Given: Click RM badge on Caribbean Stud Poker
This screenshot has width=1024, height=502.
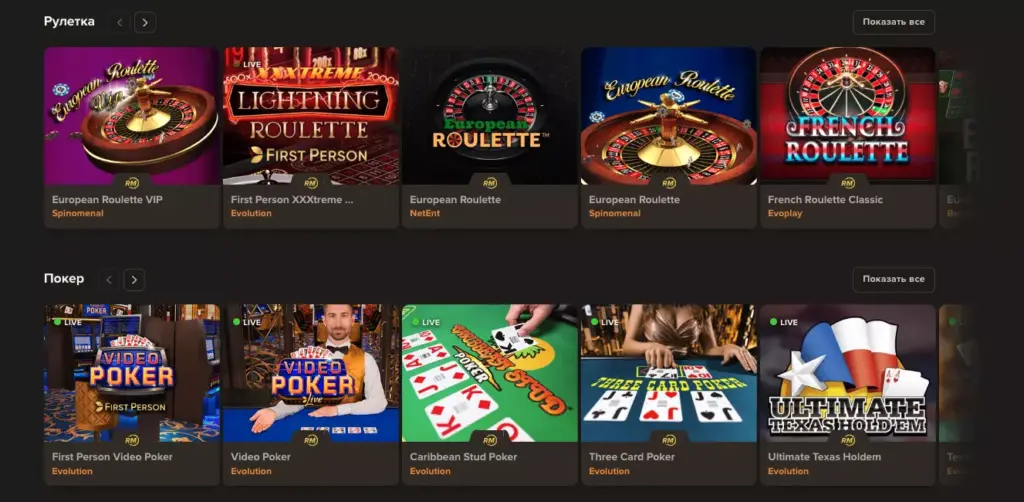Looking at the screenshot, I should pos(490,440).
